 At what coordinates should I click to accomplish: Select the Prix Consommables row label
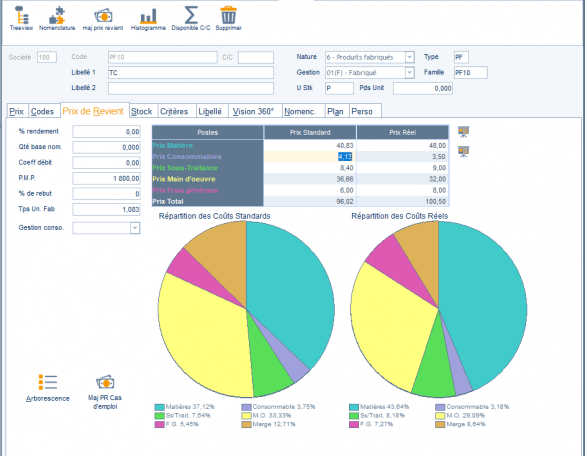pos(187,157)
